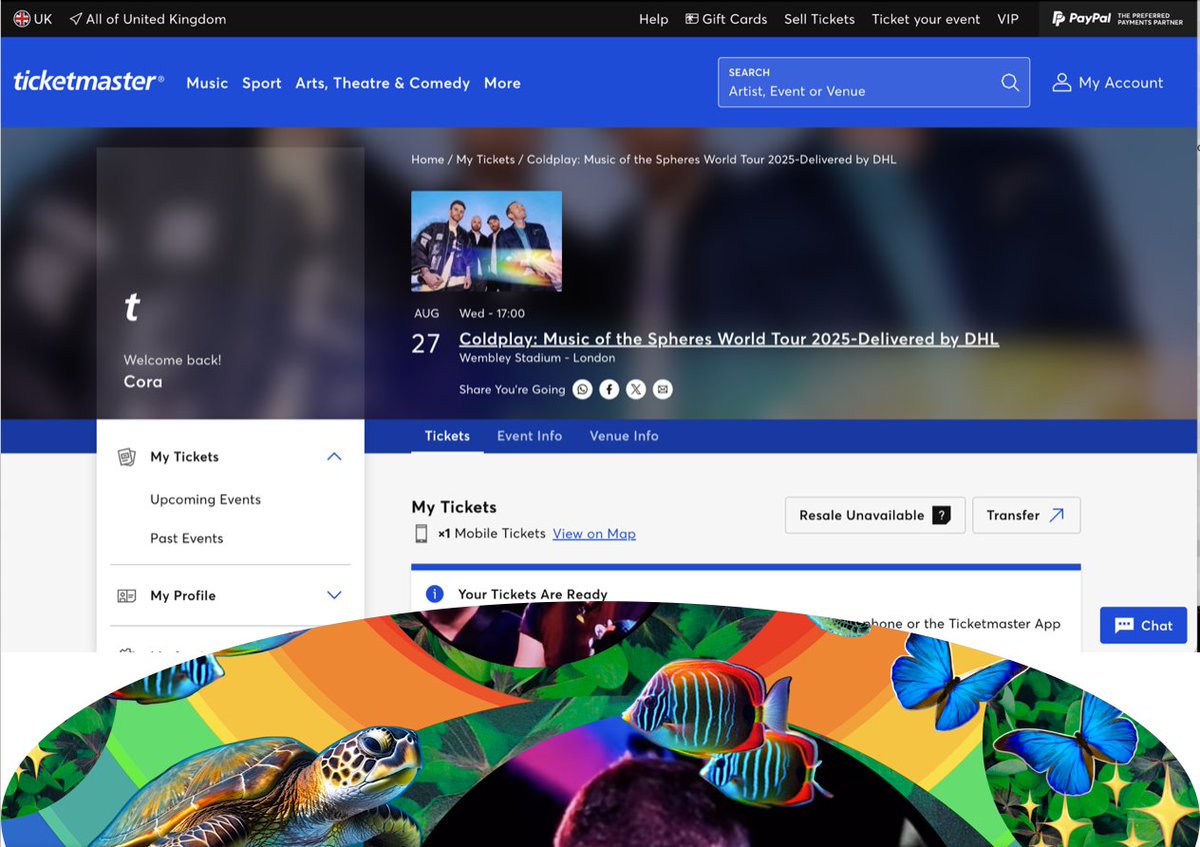Click the mobile phone tickets icon
This screenshot has width=1200, height=847.
point(421,534)
